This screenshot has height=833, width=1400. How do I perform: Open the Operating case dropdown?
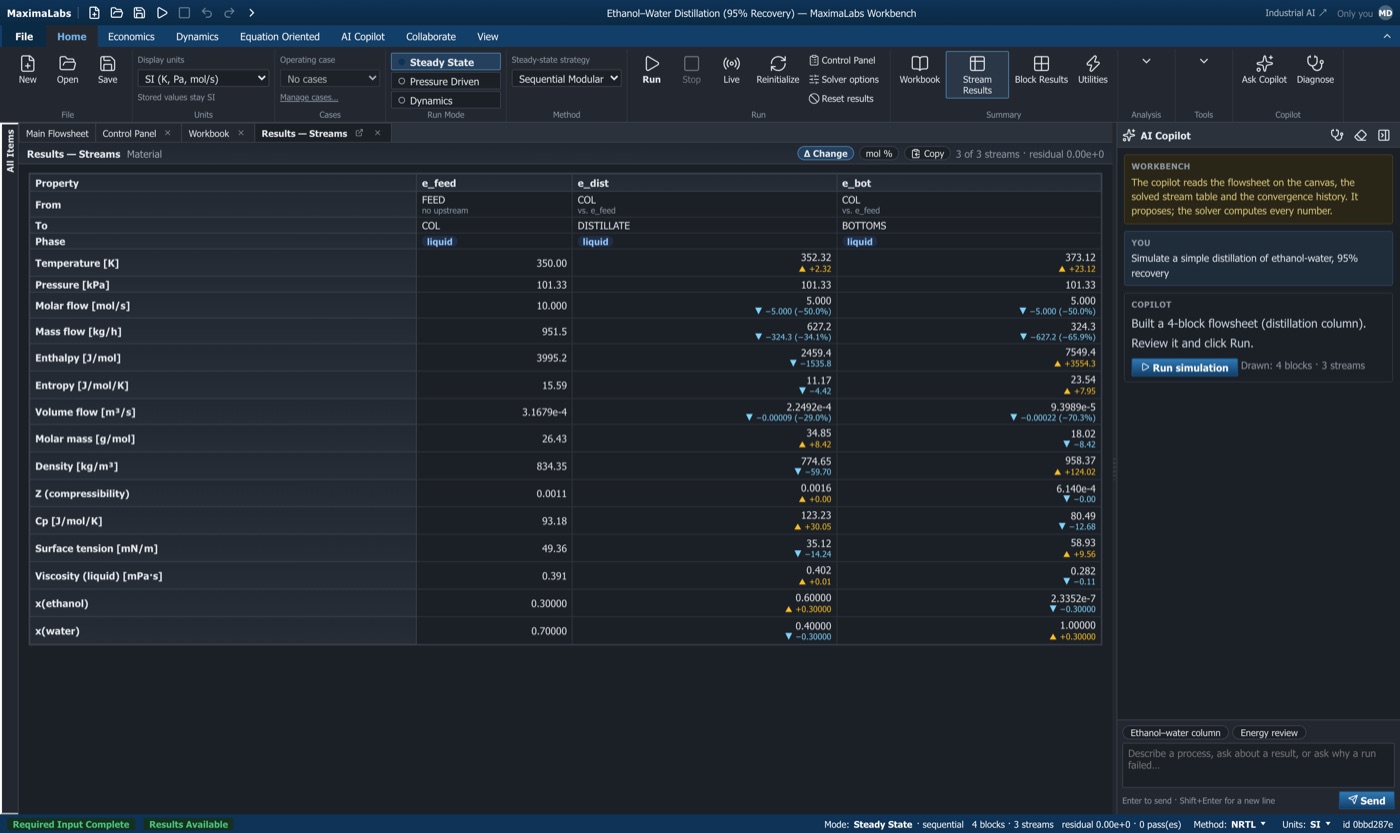[330, 78]
